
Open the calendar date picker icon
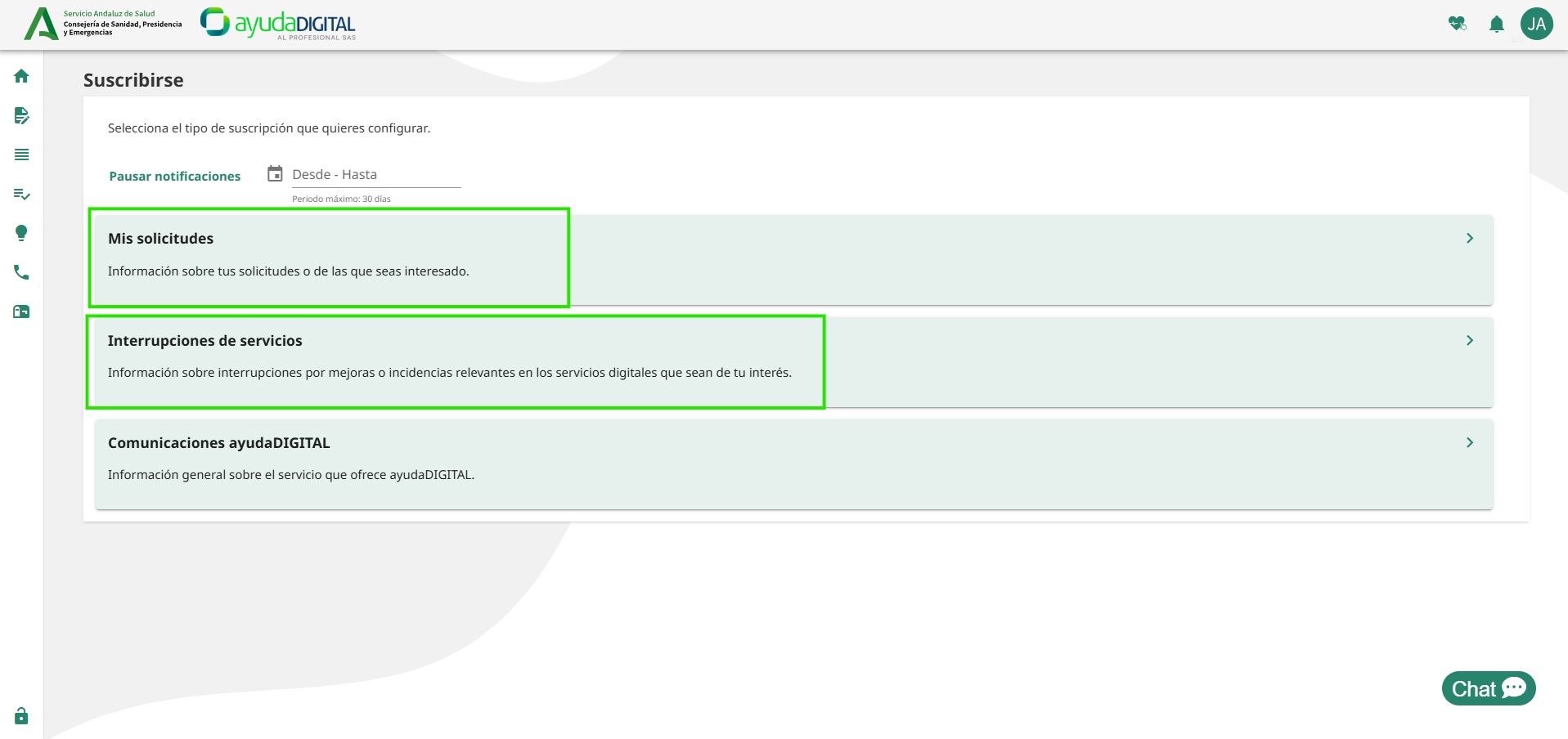click(x=276, y=173)
